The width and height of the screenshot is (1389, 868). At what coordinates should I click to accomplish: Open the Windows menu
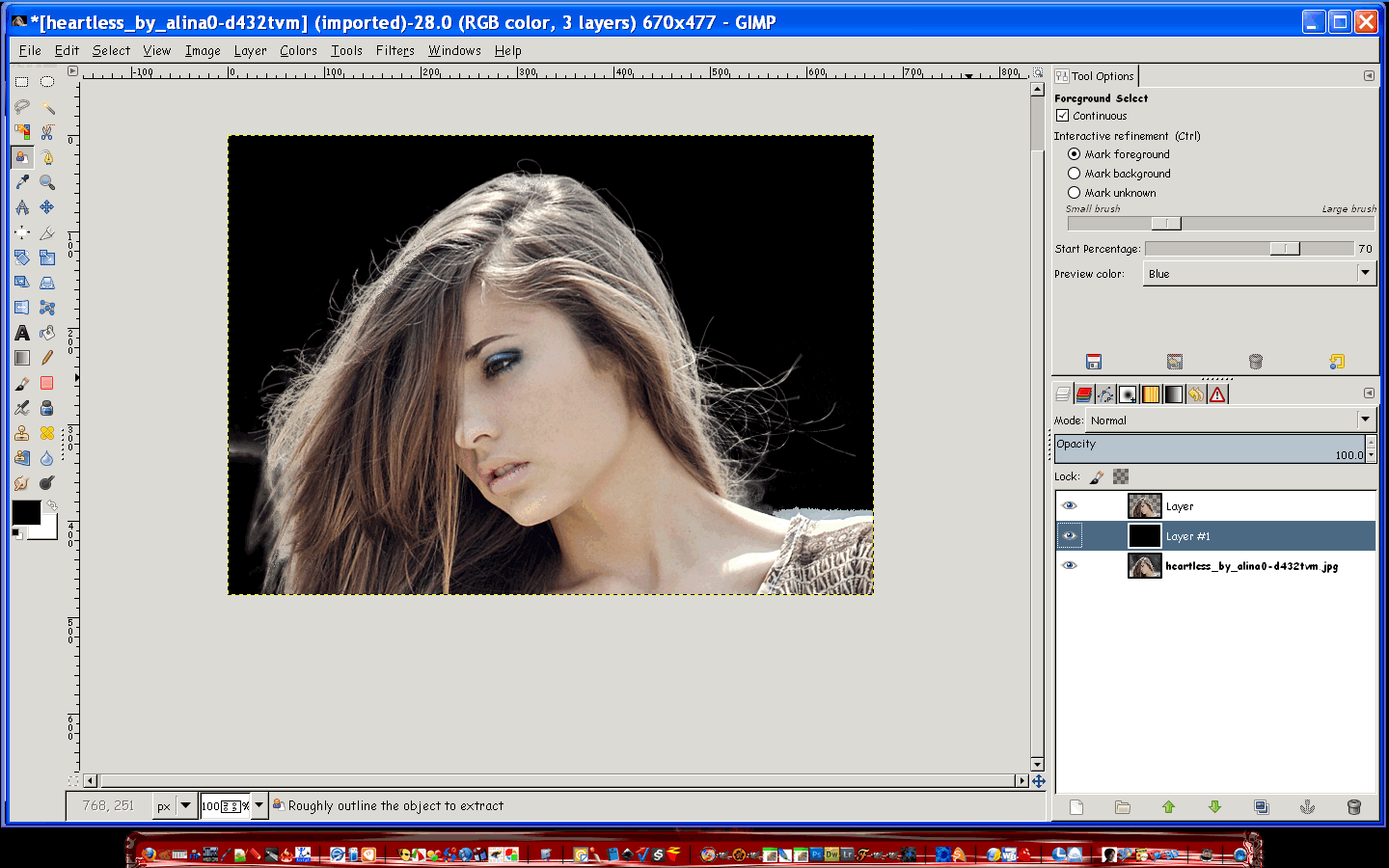(x=454, y=51)
